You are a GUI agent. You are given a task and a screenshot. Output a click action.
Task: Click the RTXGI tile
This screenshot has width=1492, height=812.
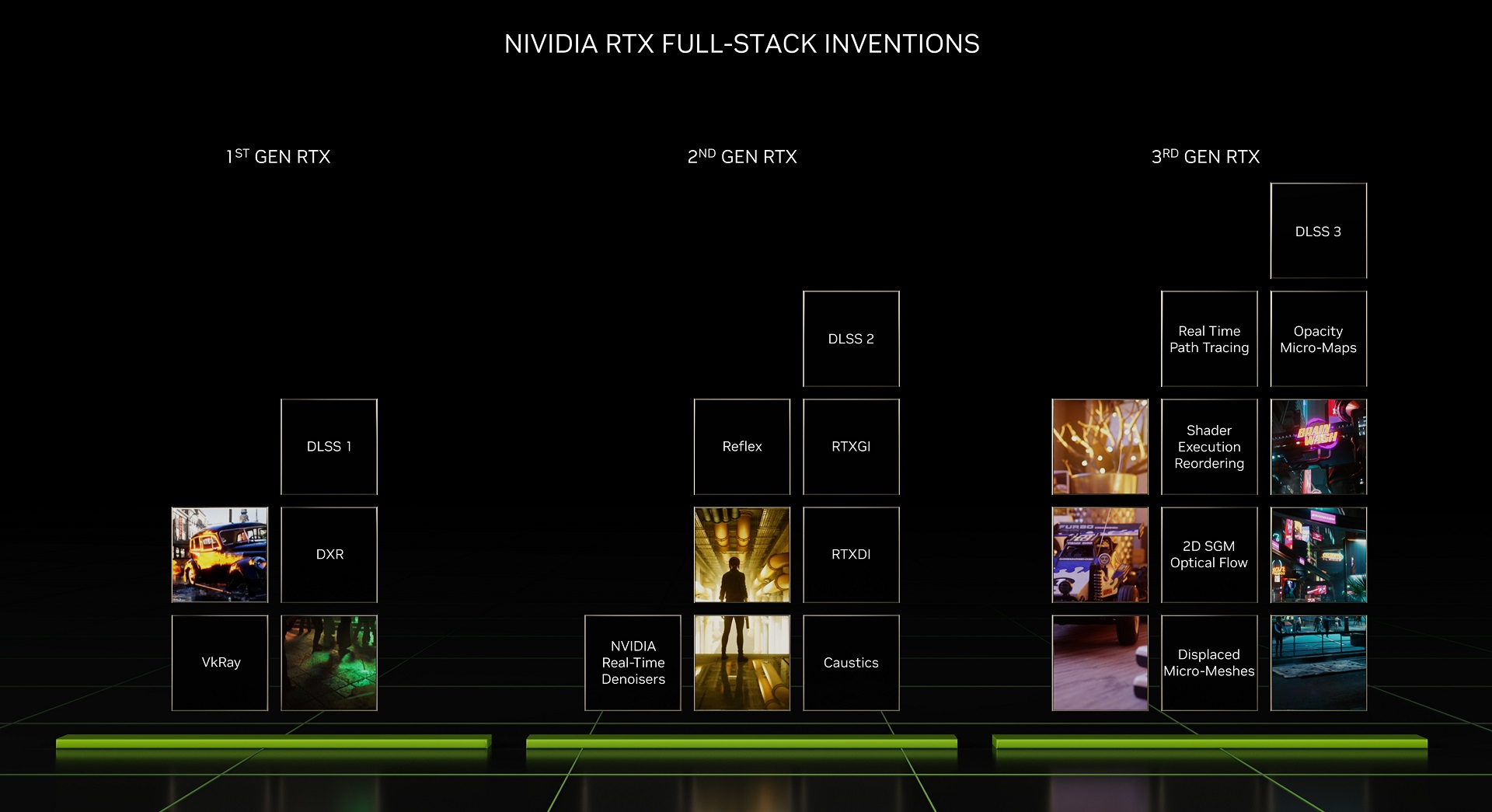pos(851,447)
